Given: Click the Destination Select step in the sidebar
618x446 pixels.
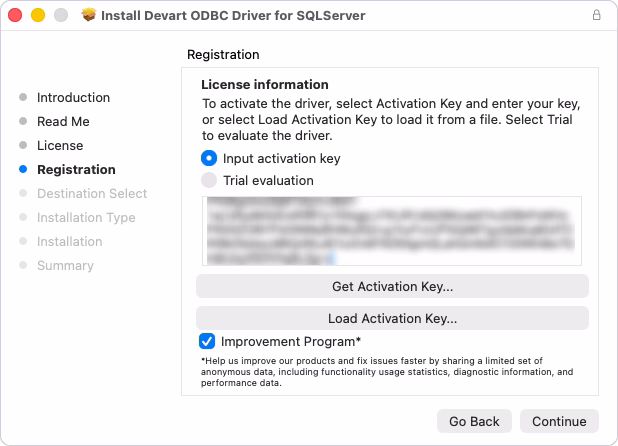Looking at the screenshot, I should 92,193.
